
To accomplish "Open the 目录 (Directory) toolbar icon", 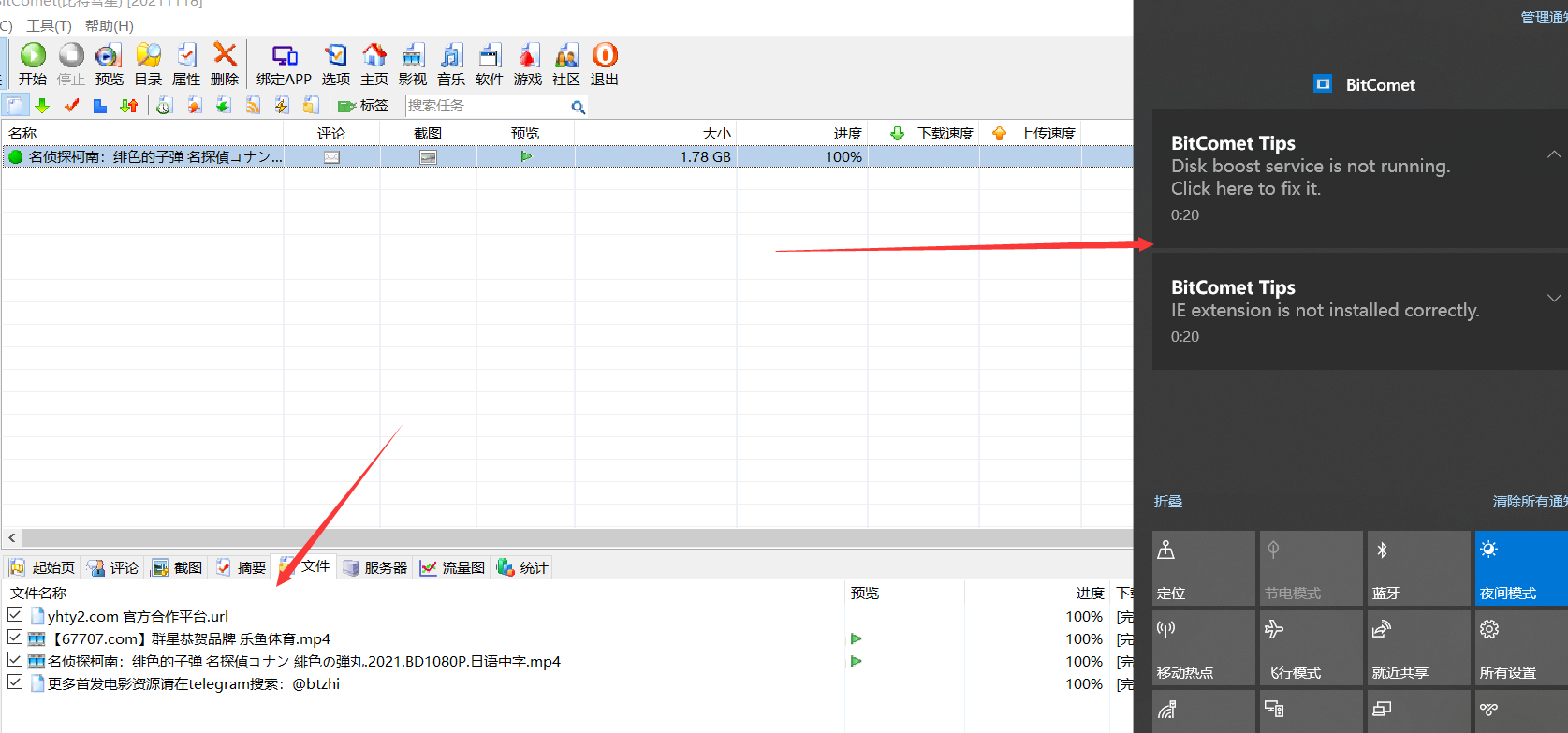I will pyautogui.click(x=148, y=65).
